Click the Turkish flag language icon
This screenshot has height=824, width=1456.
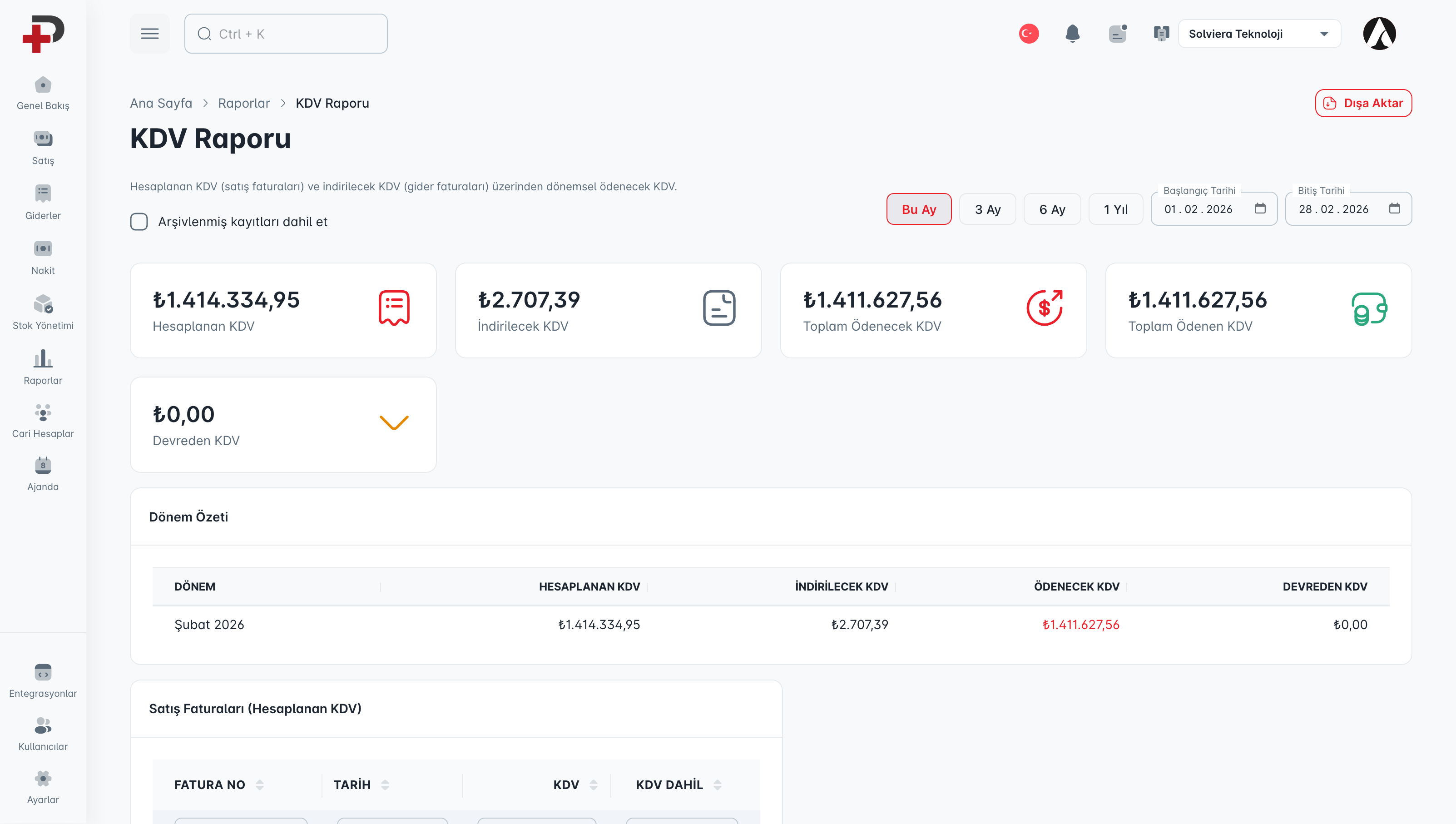point(1028,34)
